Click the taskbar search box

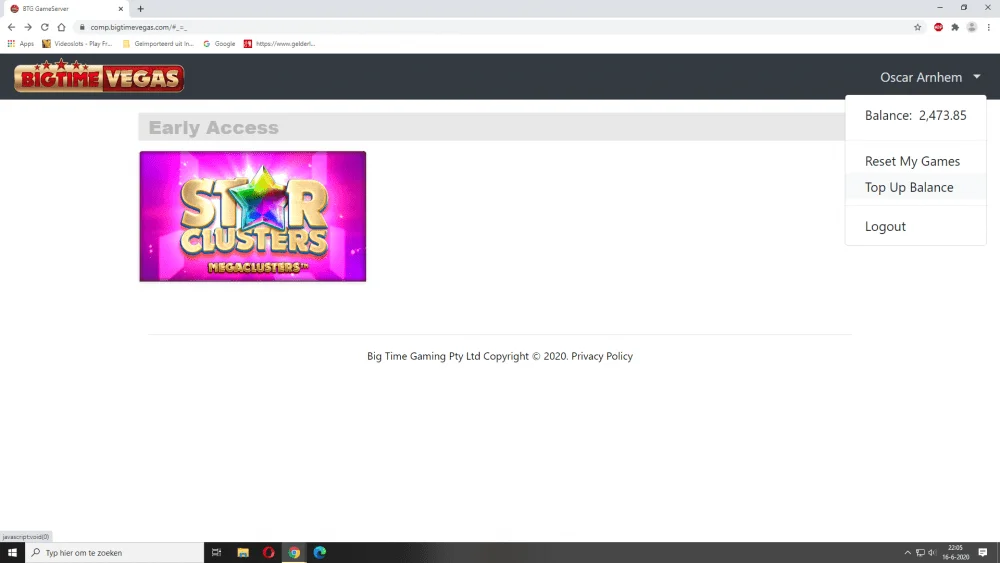coord(115,552)
